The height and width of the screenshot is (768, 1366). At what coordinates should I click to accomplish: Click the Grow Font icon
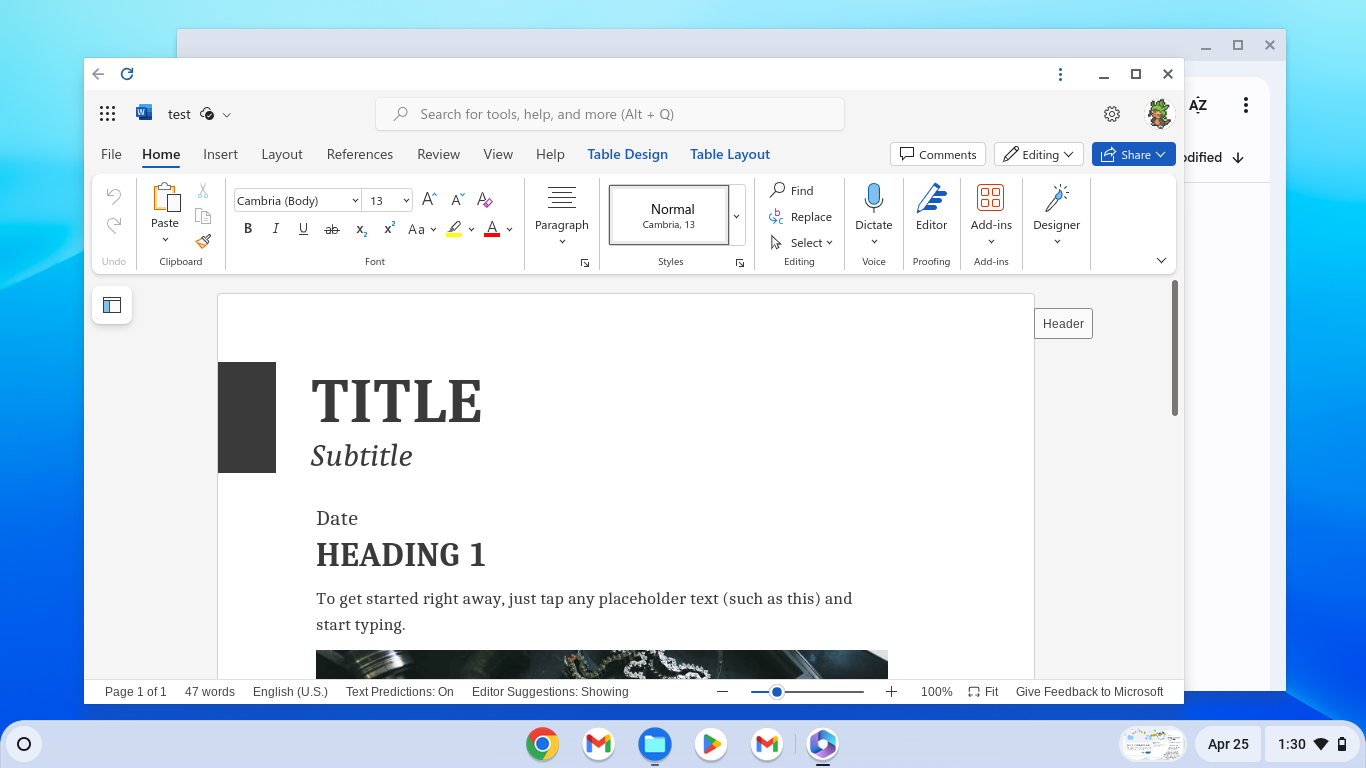(x=428, y=200)
